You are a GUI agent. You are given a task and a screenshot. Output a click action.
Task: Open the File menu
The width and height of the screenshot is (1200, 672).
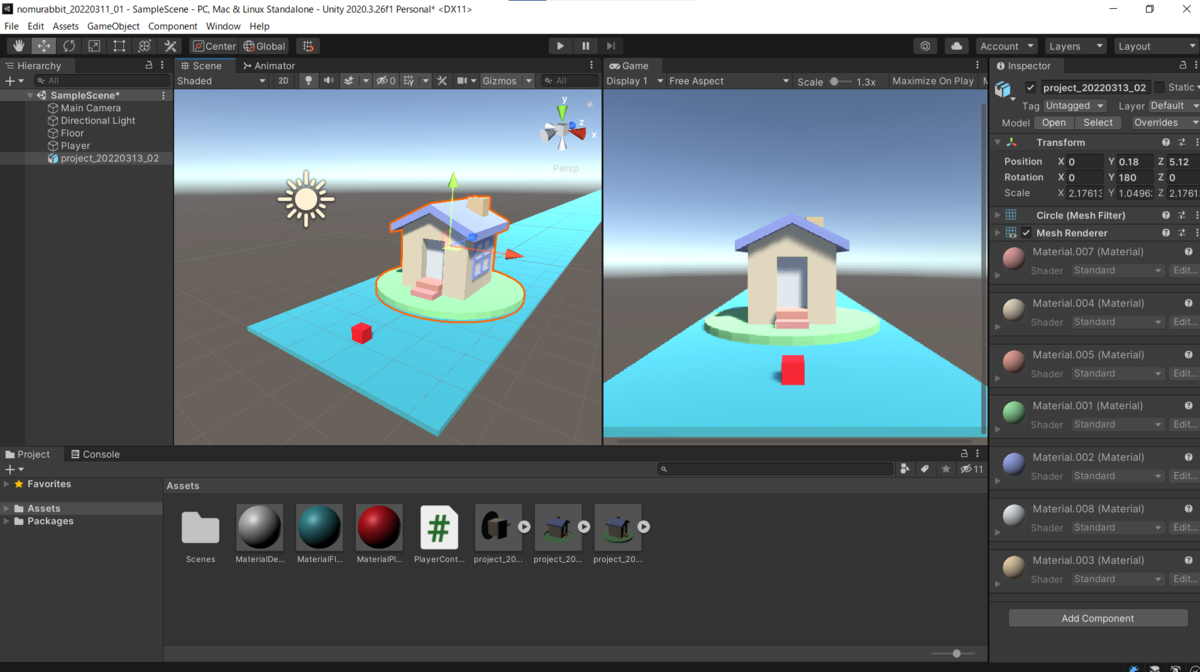tap(12, 26)
